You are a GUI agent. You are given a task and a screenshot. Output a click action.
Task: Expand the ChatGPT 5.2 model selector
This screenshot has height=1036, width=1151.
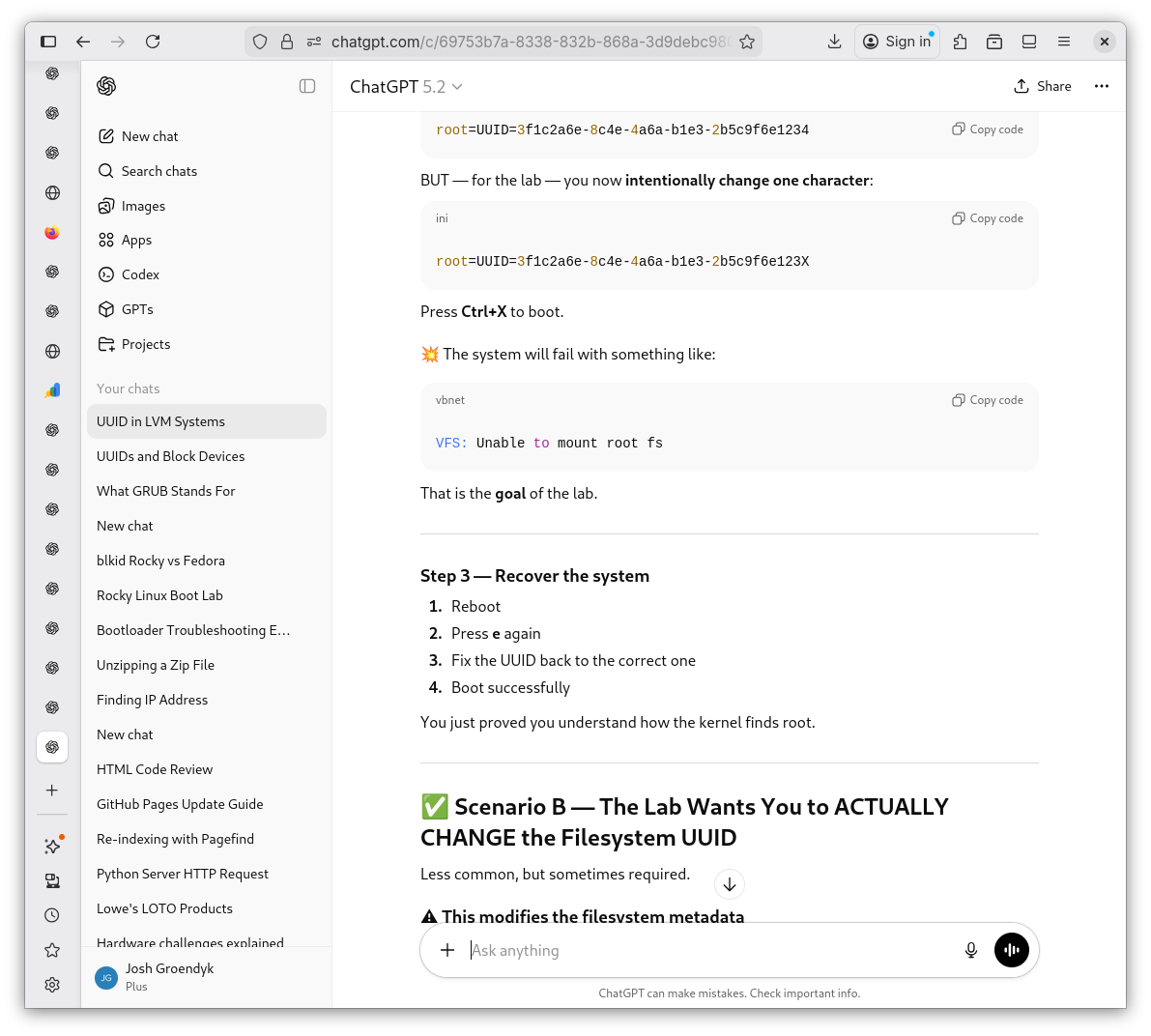pyautogui.click(x=406, y=87)
